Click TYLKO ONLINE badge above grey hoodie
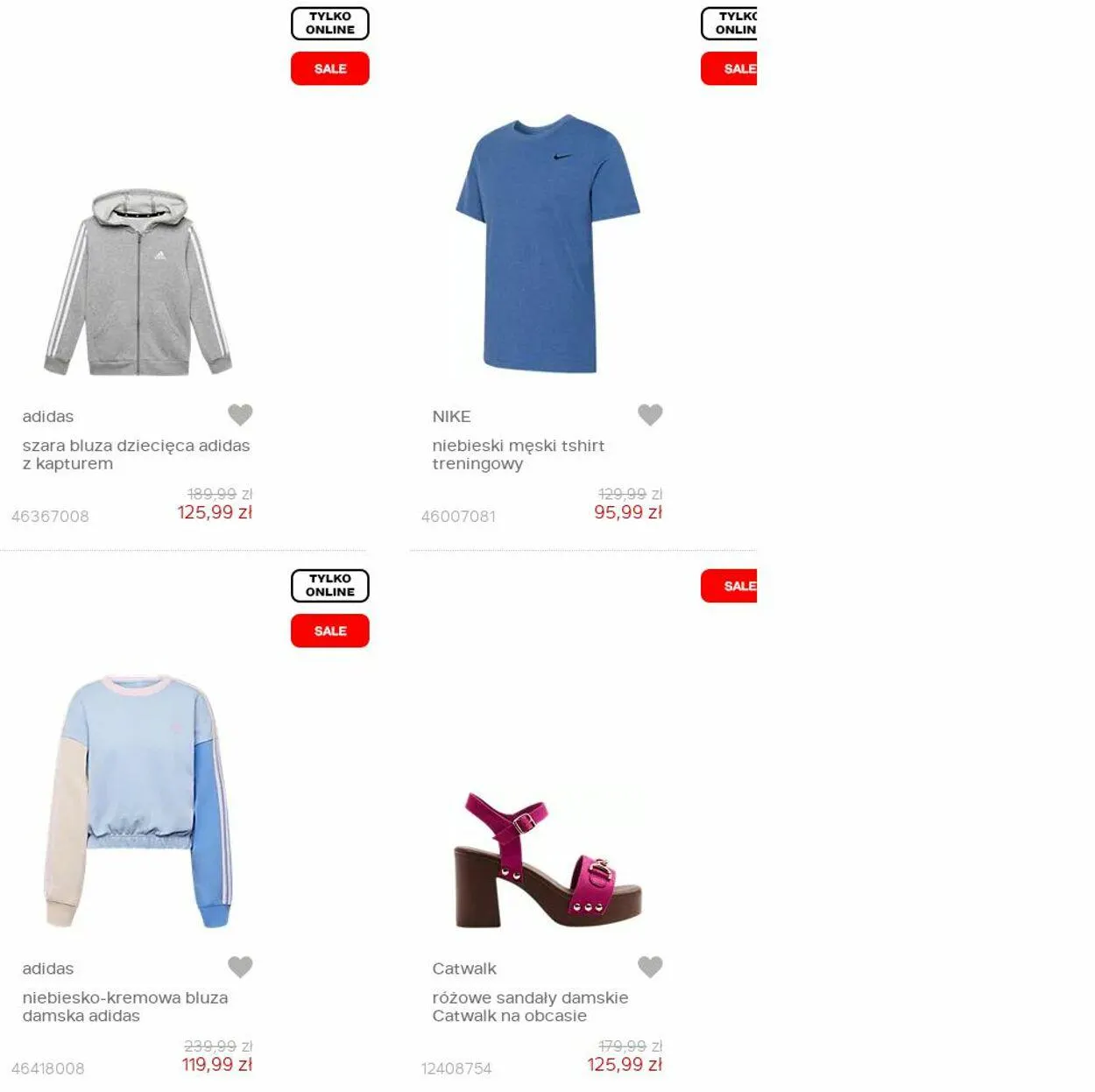 pos(330,24)
